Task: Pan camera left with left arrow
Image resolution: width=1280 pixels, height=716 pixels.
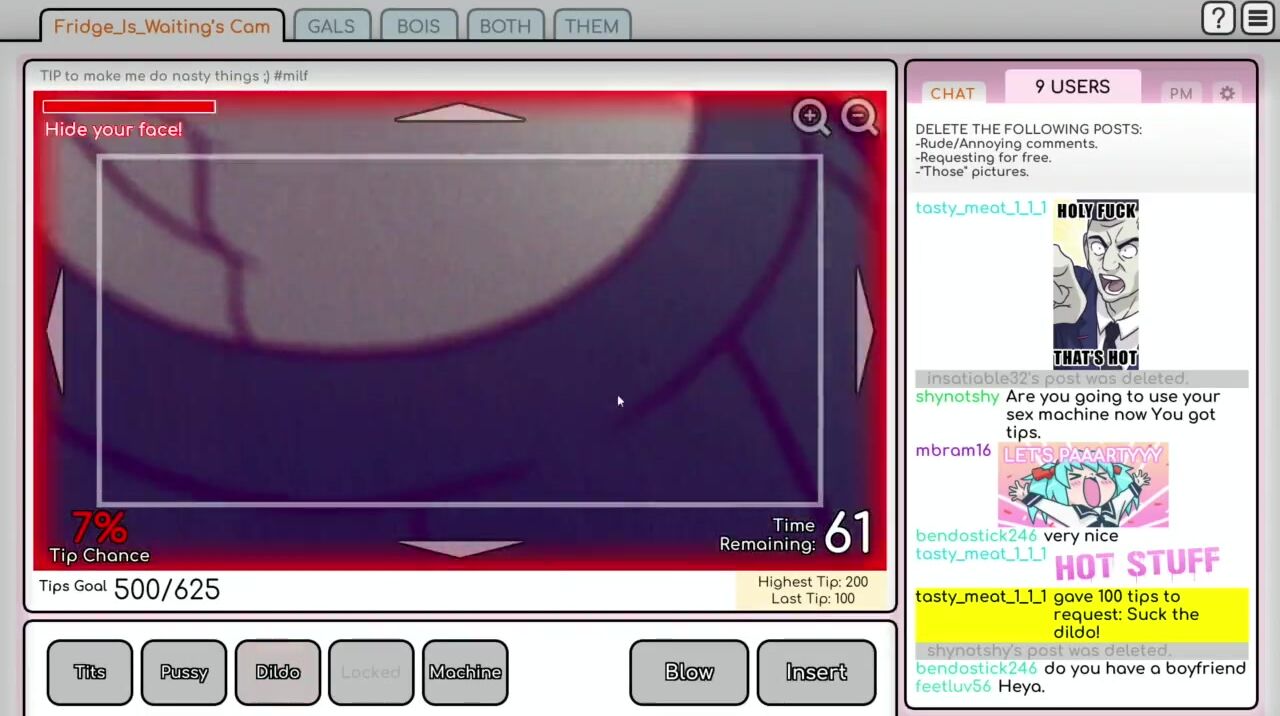Action: coord(54,331)
